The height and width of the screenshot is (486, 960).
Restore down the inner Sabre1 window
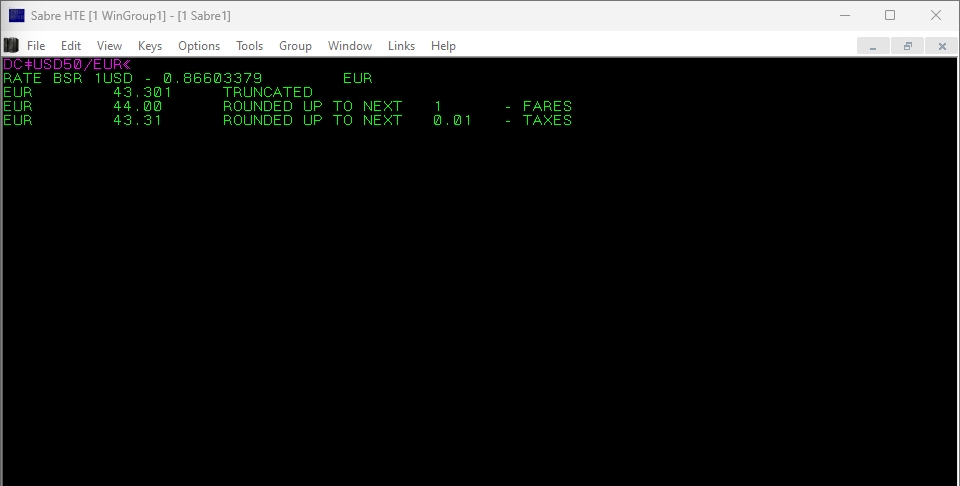pyautogui.click(x=907, y=46)
